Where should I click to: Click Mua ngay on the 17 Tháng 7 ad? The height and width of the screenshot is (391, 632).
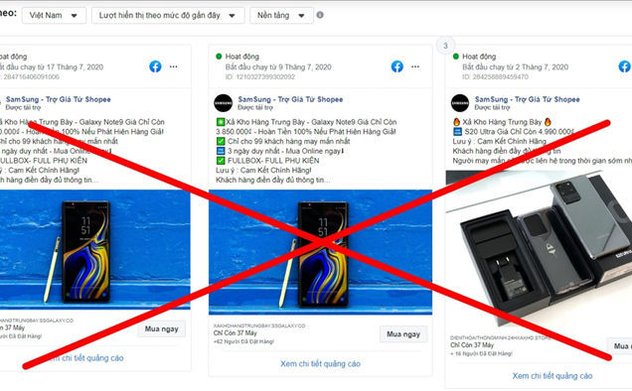pyautogui.click(x=162, y=329)
